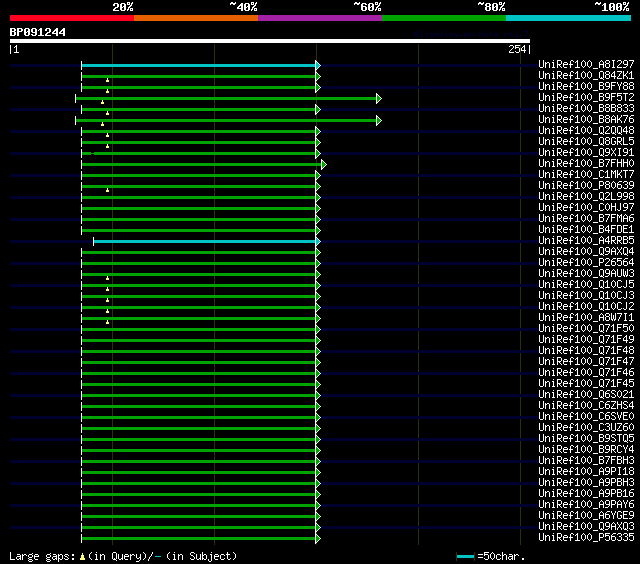Click UniRef100_C0HJ97 label
The image size is (640, 564).
coord(586,208)
